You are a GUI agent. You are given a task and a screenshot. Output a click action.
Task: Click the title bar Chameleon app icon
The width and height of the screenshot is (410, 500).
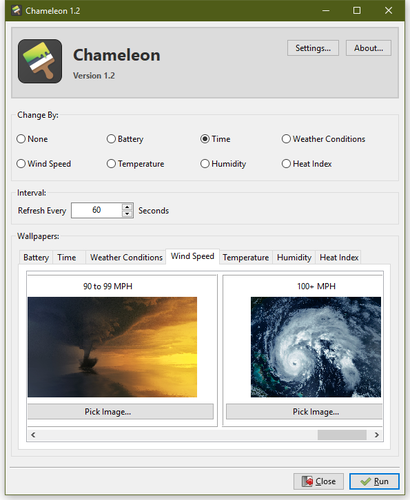[16, 10]
